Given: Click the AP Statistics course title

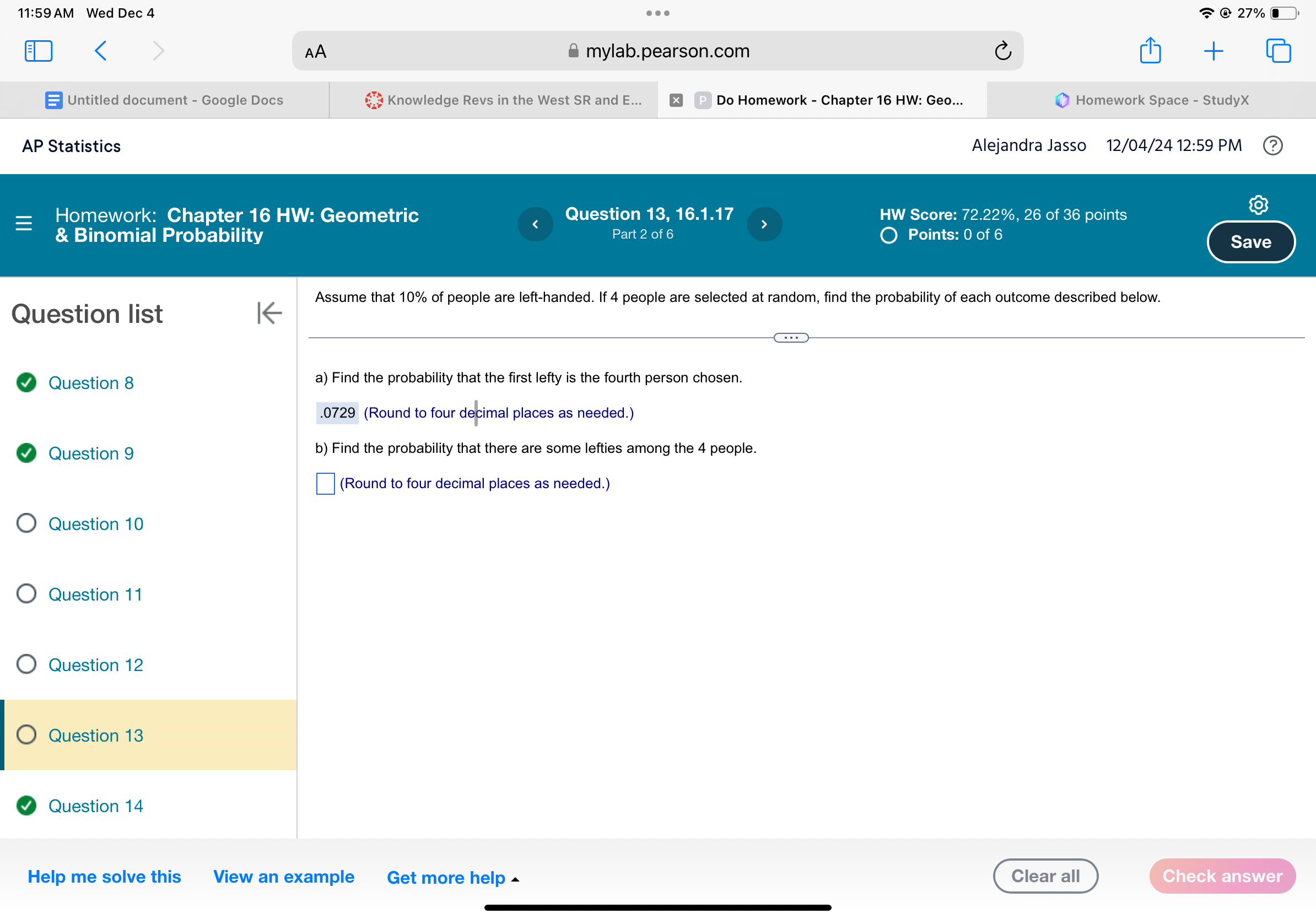Looking at the screenshot, I should (71, 146).
